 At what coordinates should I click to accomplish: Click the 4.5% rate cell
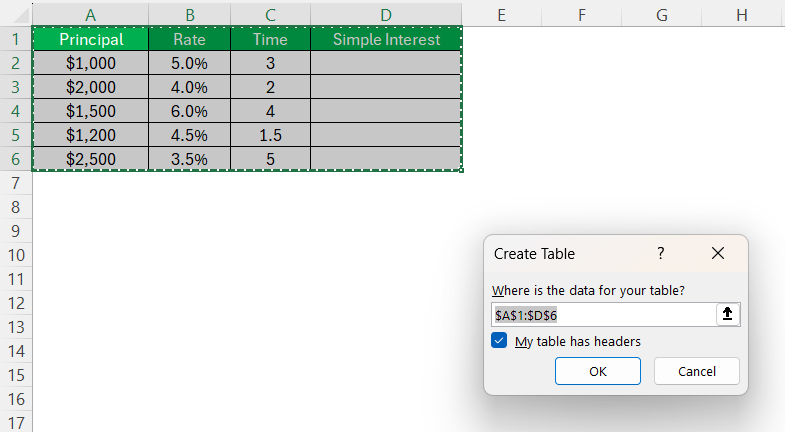tap(190, 135)
